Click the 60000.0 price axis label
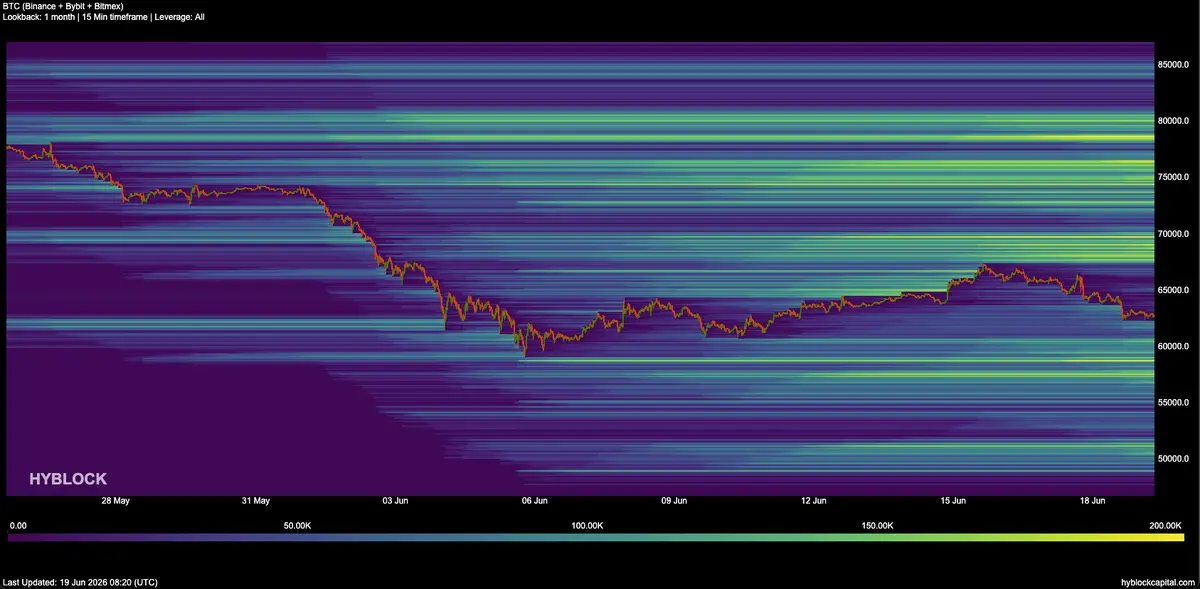The image size is (1200, 589). click(x=1175, y=346)
